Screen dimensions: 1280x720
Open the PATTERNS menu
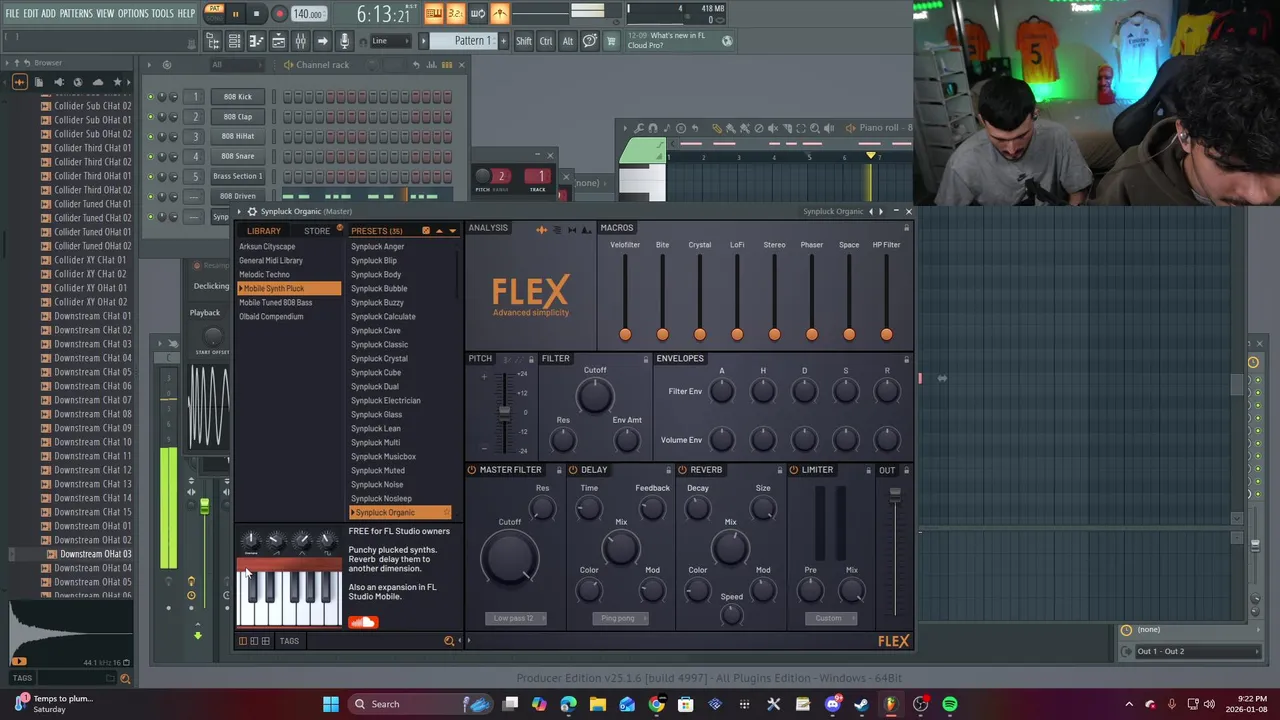76,14
